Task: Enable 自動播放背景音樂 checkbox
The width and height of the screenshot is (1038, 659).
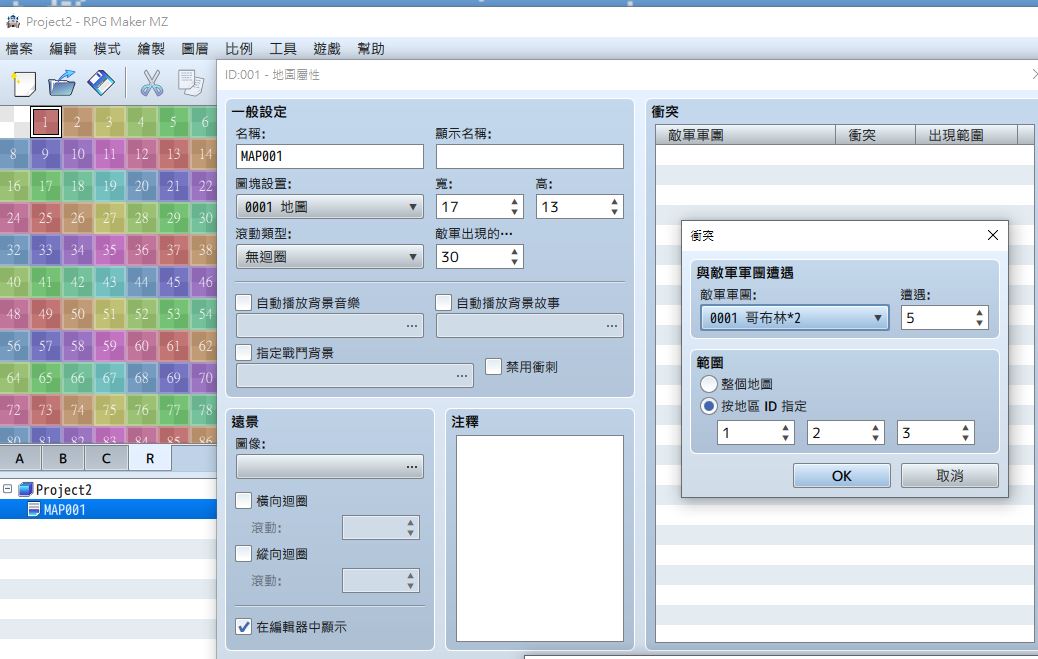Action: pos(244,303)
